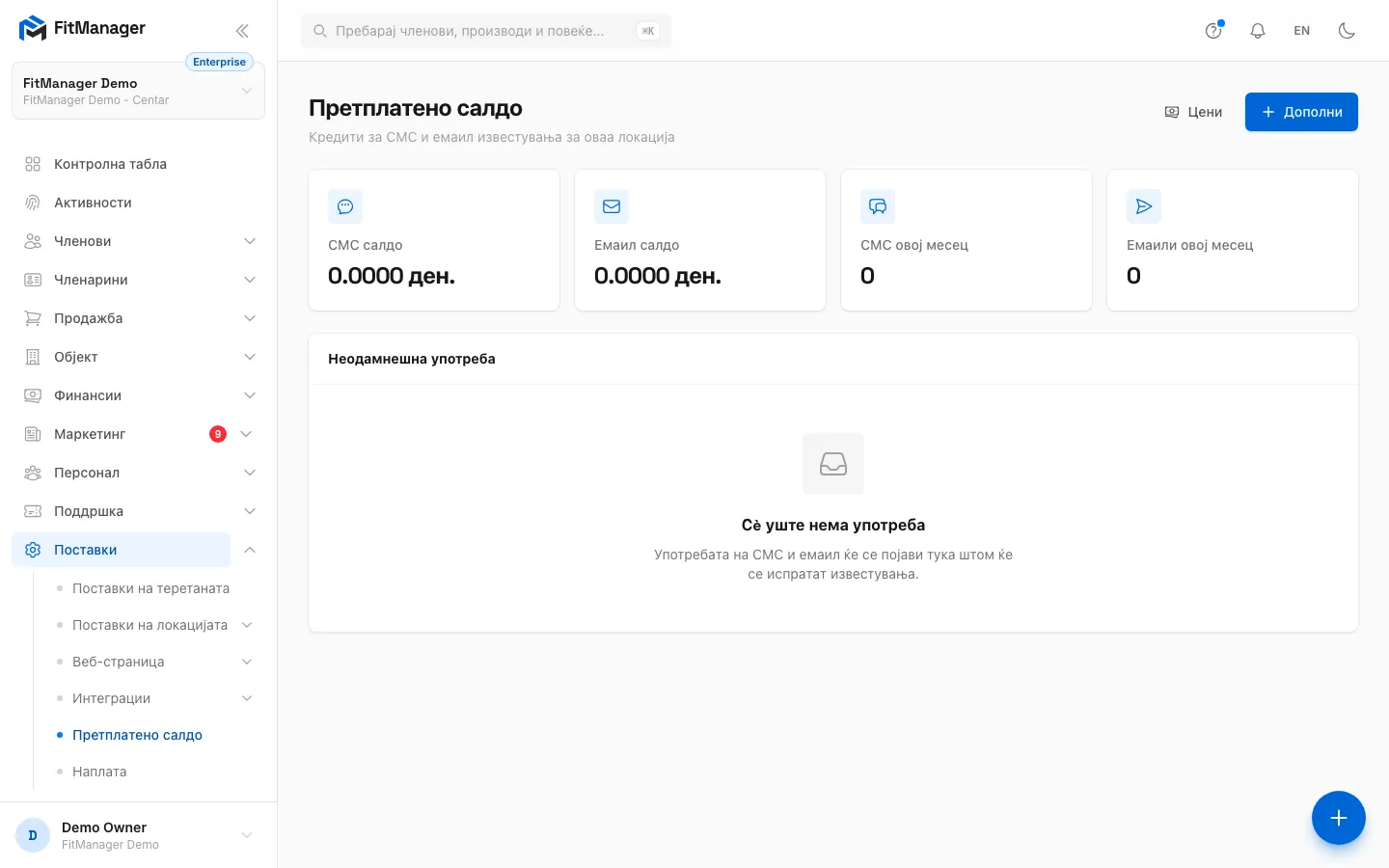1389x868 pixels.
Task: Open Demo Owner account menu
Action: [138, 835]
